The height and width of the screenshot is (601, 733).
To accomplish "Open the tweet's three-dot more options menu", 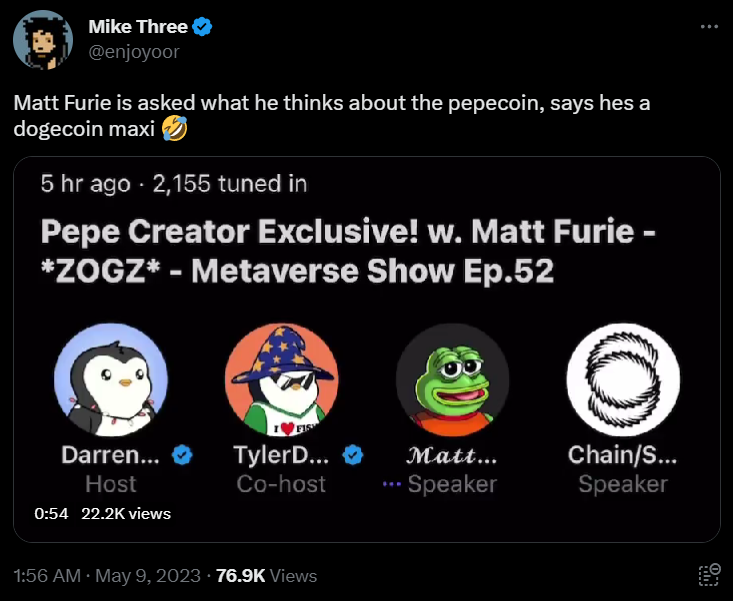I will point(709,26).
